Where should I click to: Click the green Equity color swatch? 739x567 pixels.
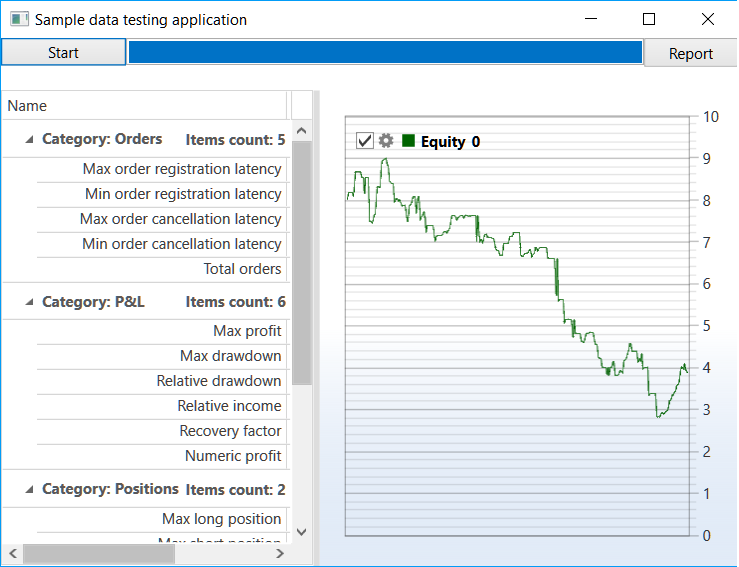(408, 140)
